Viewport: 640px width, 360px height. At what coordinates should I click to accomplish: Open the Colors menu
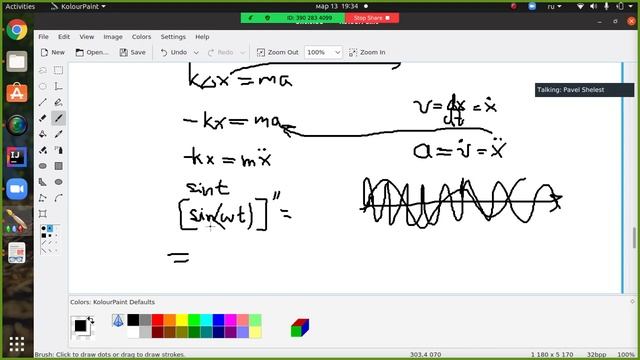(141, 37)
